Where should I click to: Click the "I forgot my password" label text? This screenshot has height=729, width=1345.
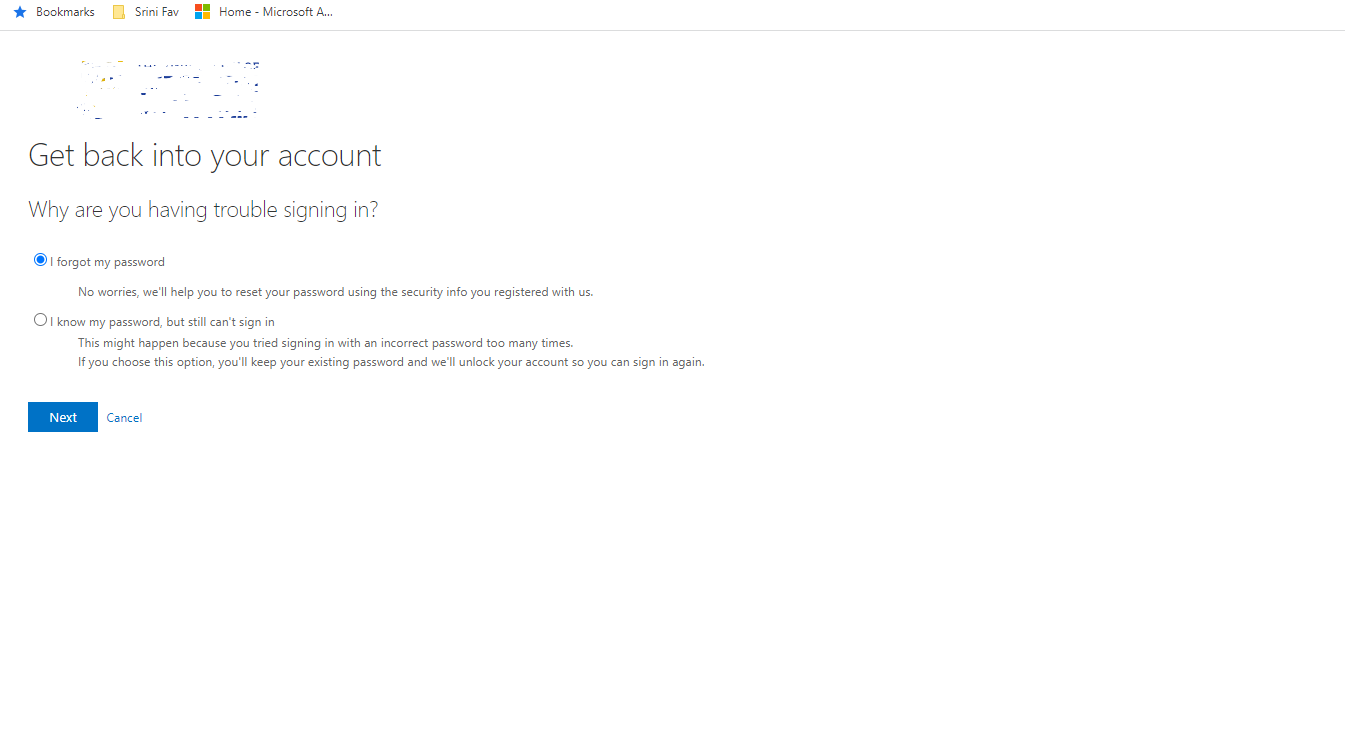click(105, 261)
